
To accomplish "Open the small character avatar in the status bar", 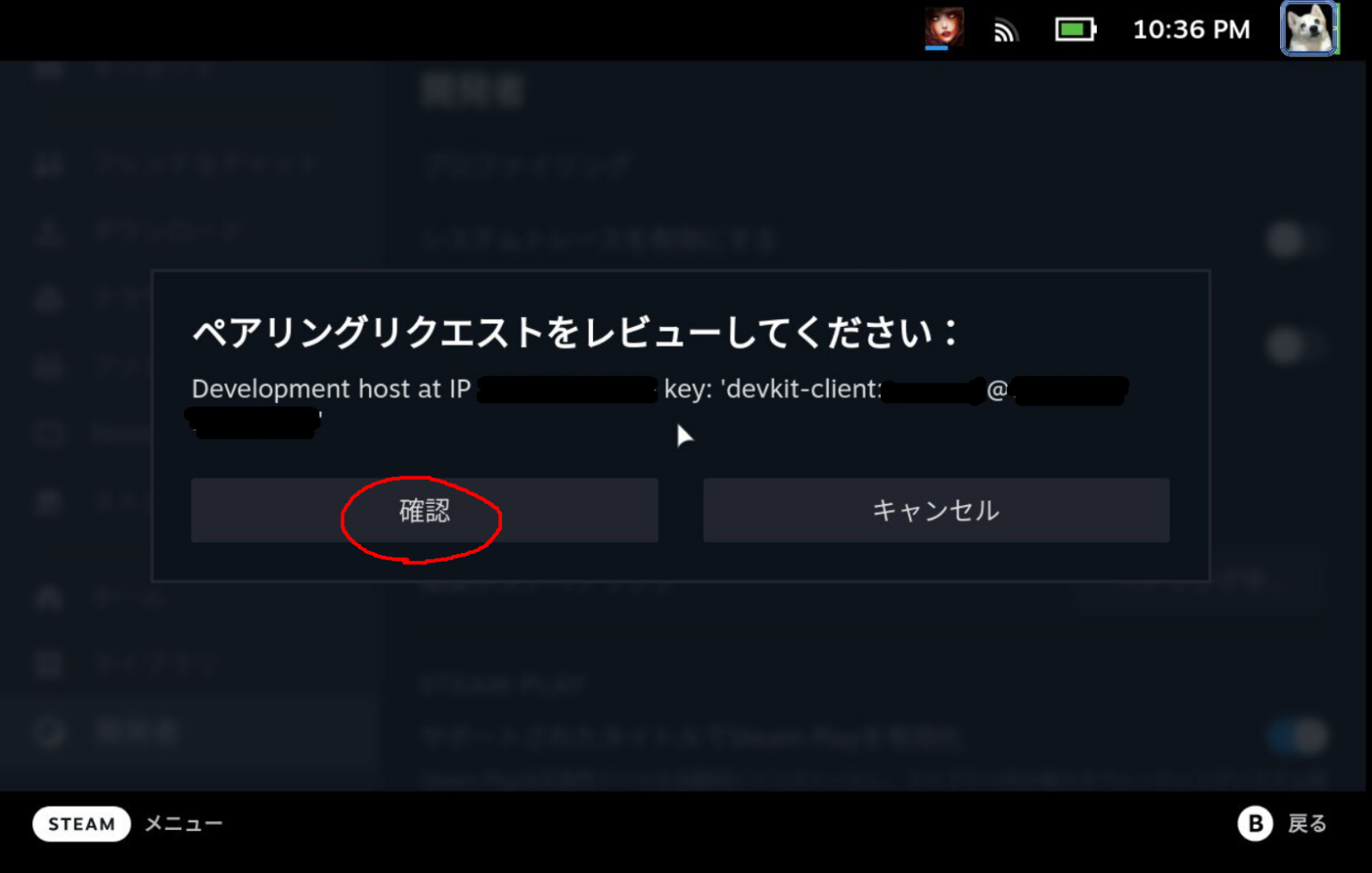I will (944, 29).
